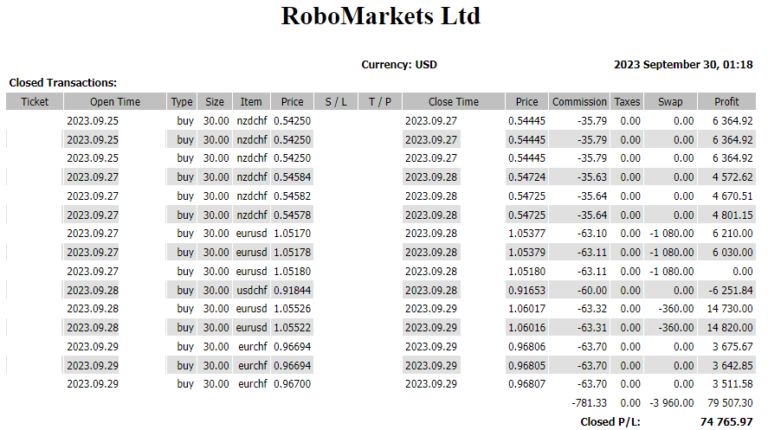
Task: Select the Price header after Close Time
Action: click(527, 102)
